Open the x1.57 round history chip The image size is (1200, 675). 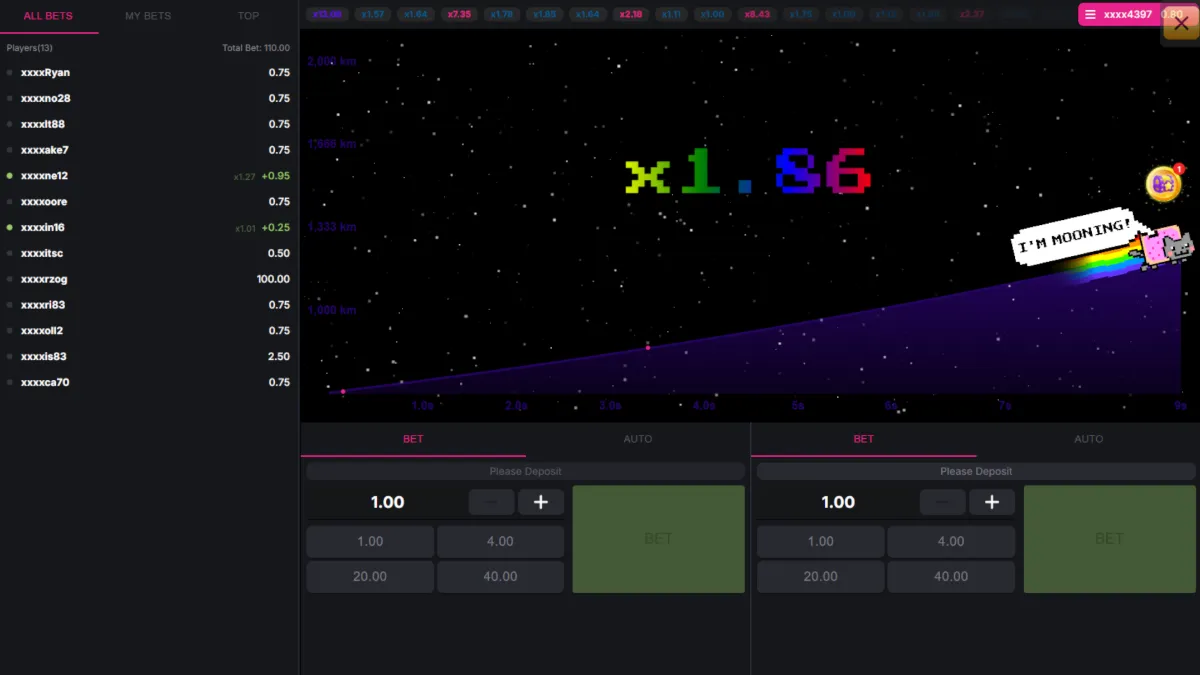[x=374, y=14]
